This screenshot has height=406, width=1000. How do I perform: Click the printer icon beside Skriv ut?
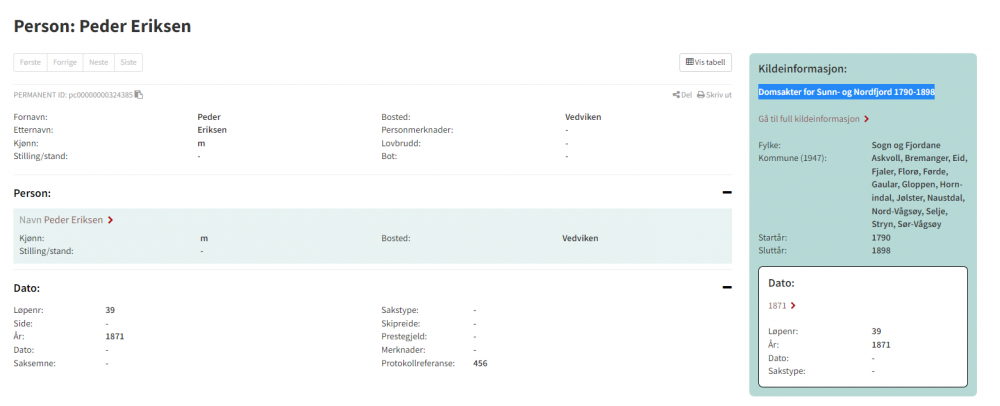coord(700,95)
